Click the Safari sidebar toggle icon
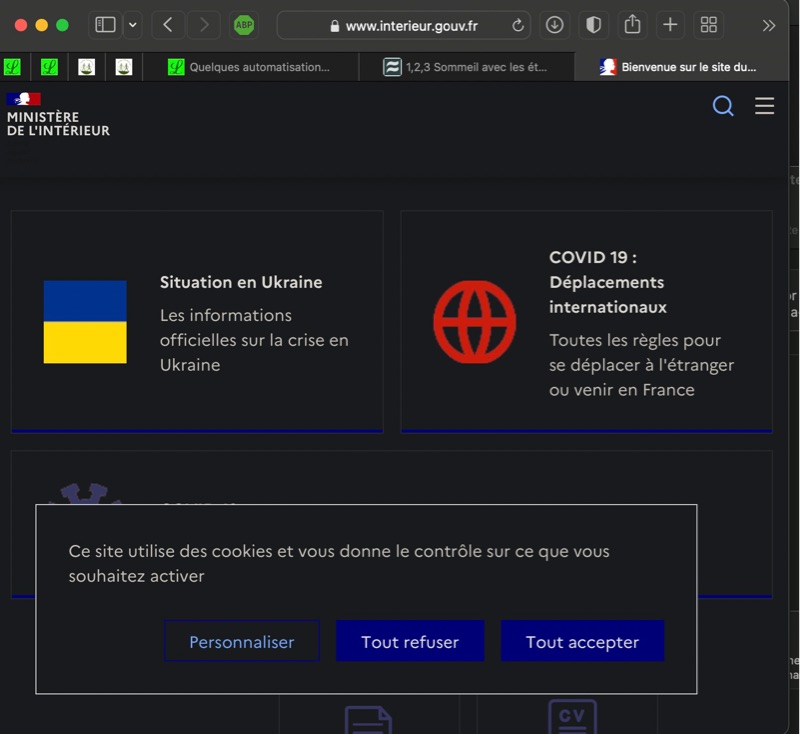Image resolution: width=800 pixels, height=734 pixels. coord(105,25)
